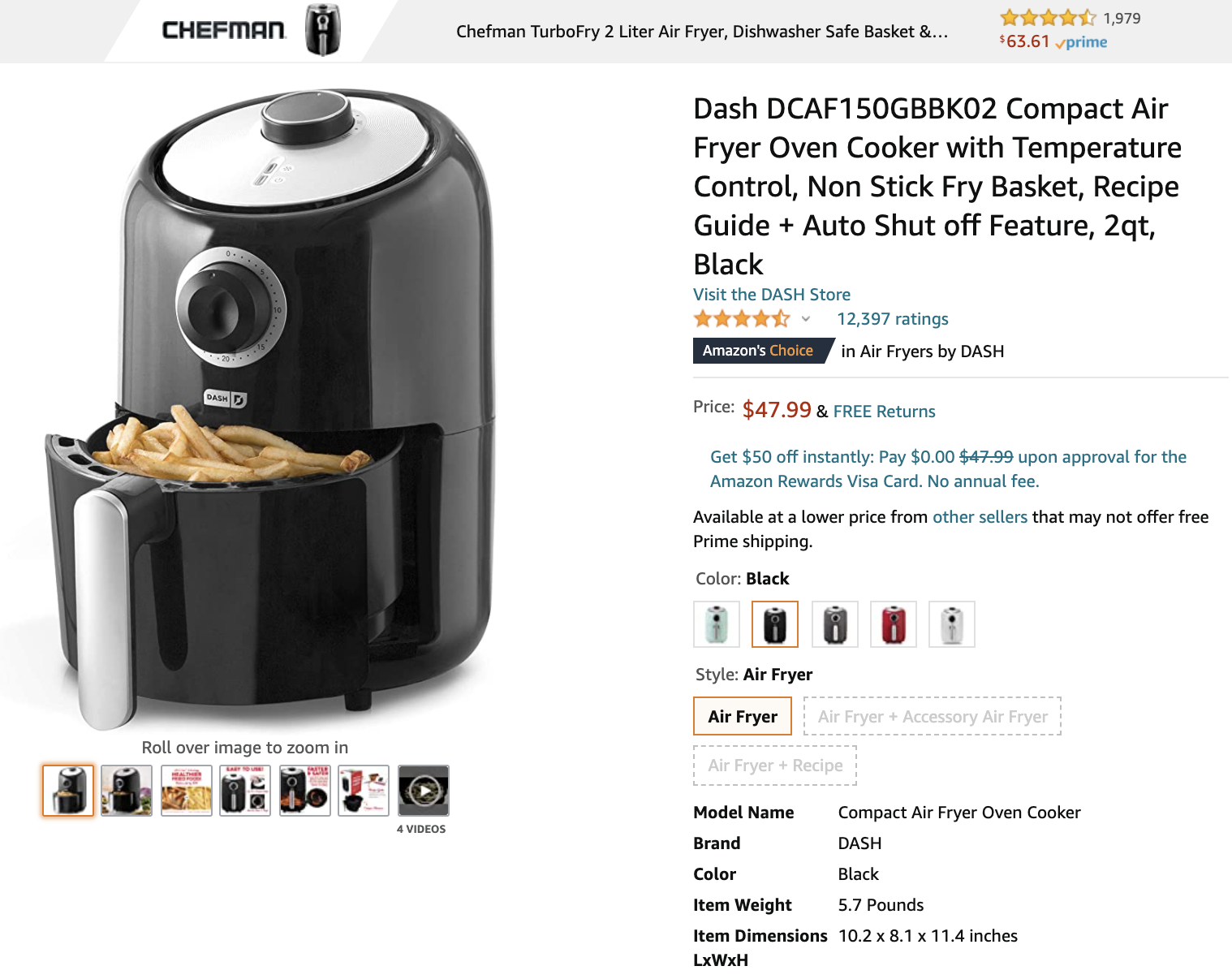The image size is (1232, 979).
Task: Open the 12,397 ratings link
Action: 893,319
